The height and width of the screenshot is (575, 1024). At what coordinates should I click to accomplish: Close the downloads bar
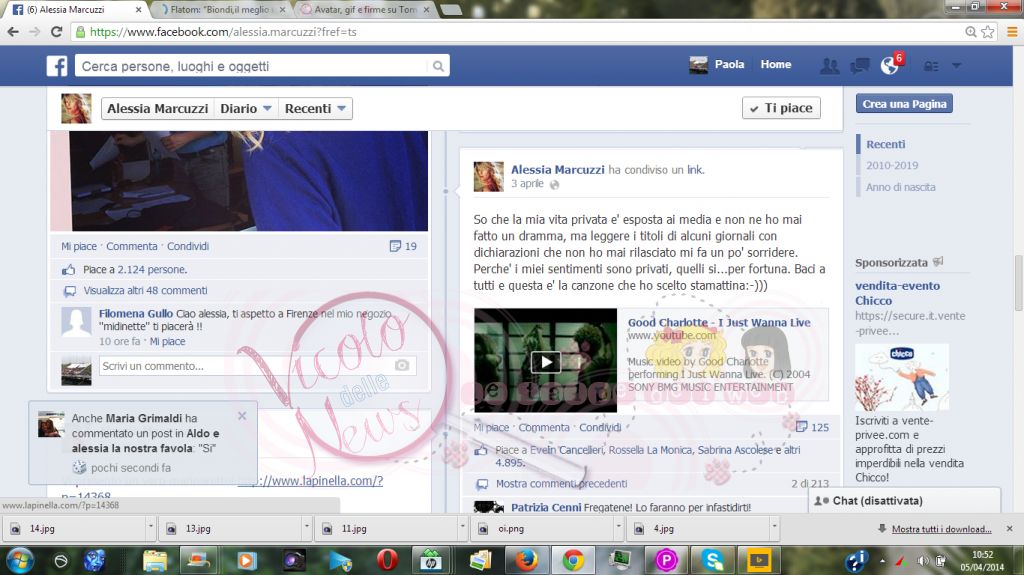(1010, 529)
